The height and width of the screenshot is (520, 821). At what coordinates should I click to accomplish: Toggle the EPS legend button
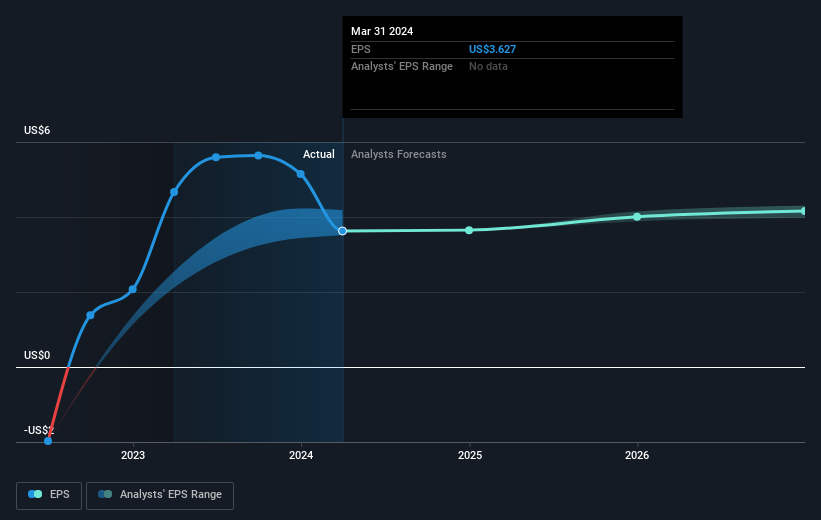[x=49, y=495]
